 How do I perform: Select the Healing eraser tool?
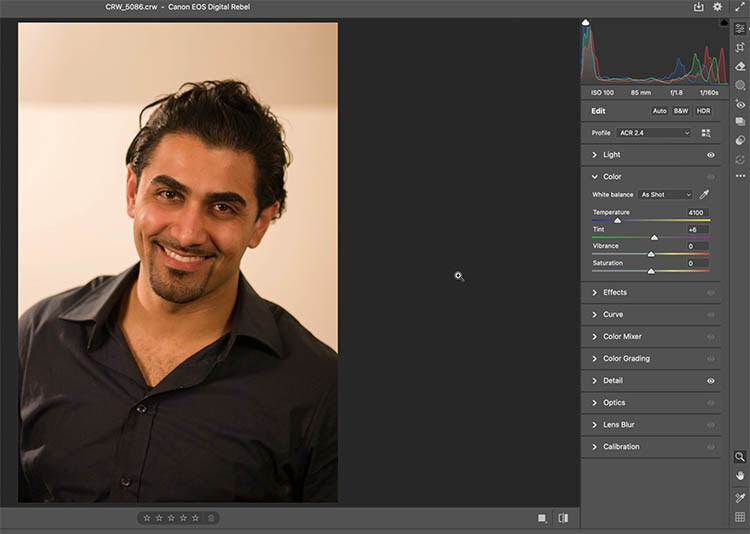pos(740,66)
